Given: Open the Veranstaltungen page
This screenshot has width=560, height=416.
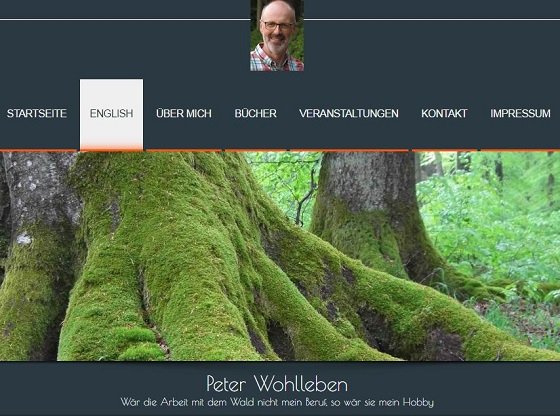Looking at the screenshot, I should [349, 114].
